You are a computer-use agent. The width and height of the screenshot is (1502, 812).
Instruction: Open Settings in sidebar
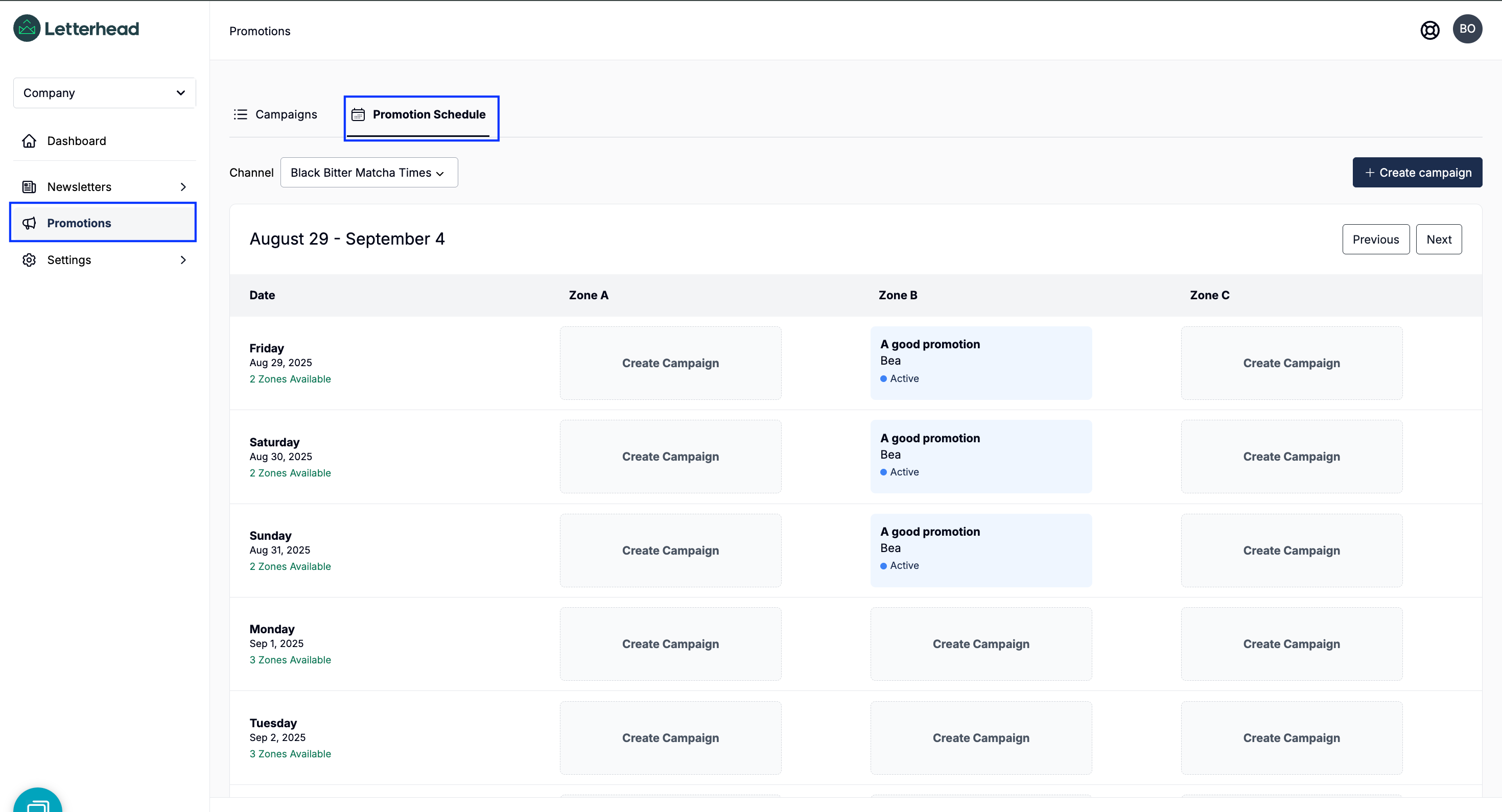(104, 260)
